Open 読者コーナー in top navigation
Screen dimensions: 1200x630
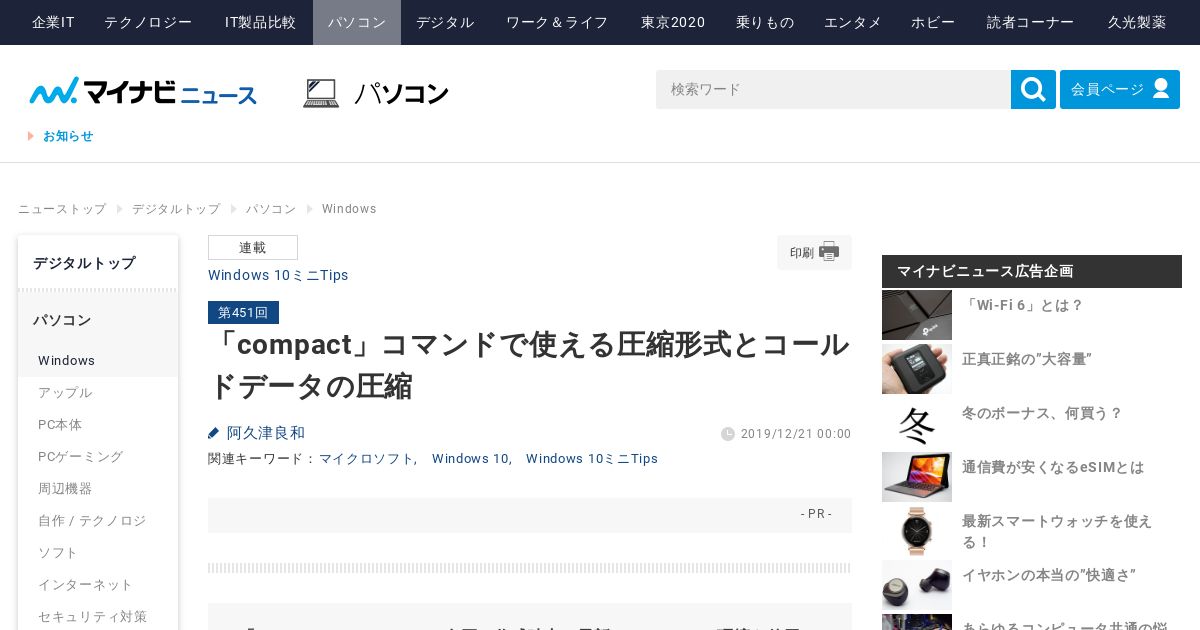tap(1031, 22)
